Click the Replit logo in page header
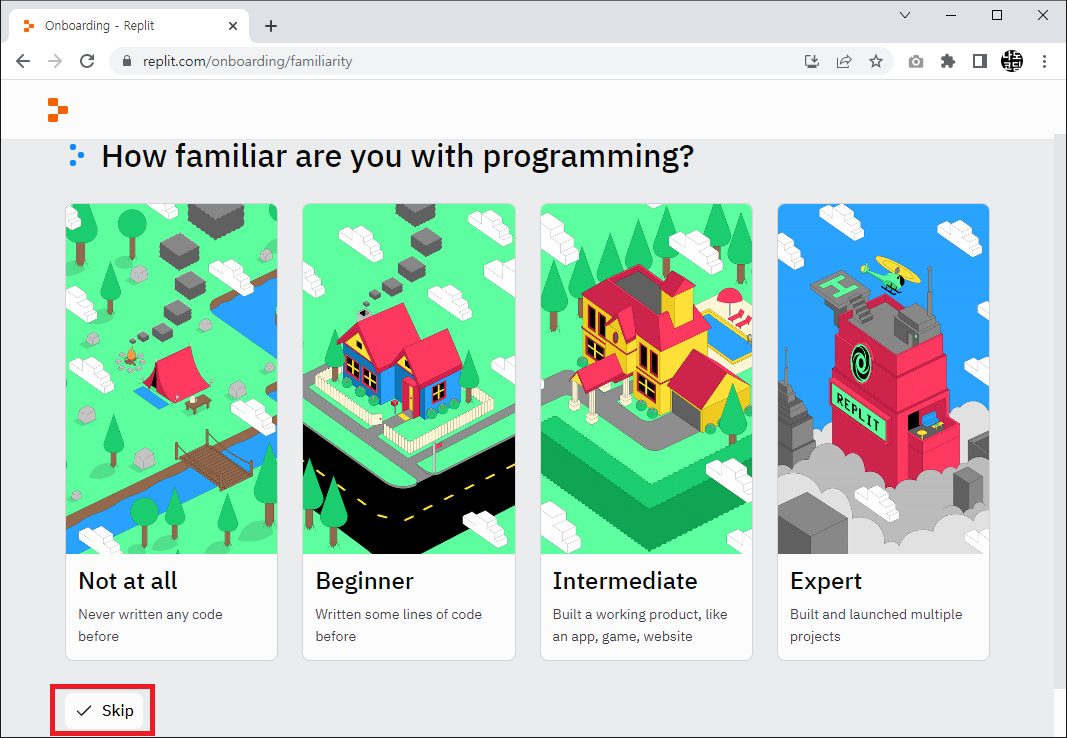 point(58,110)
